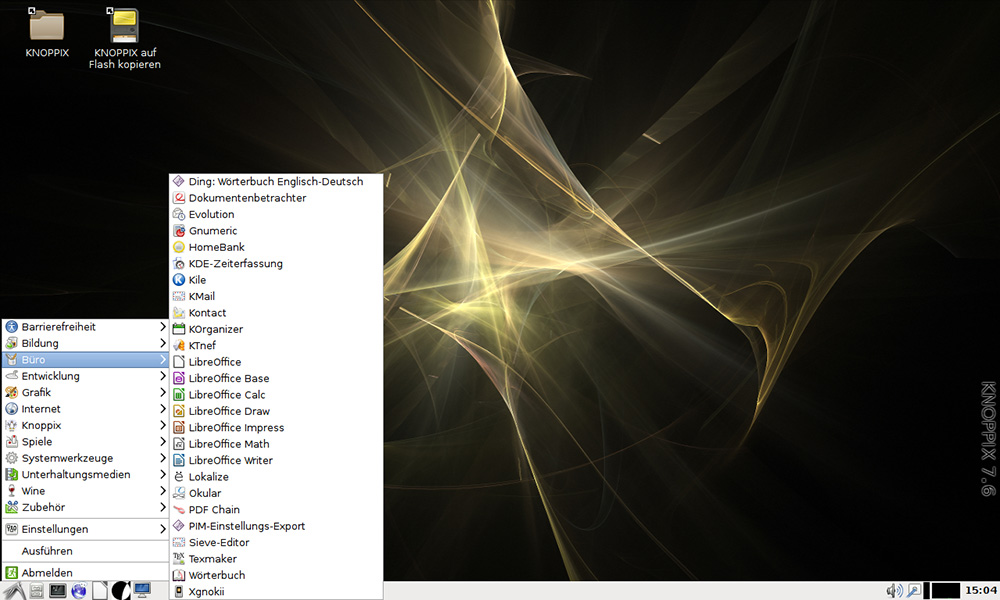Click the black CPU usage monitor in tray
Image resolution: width=1000 pixels, height=600 pixels.
pos(946,591)
